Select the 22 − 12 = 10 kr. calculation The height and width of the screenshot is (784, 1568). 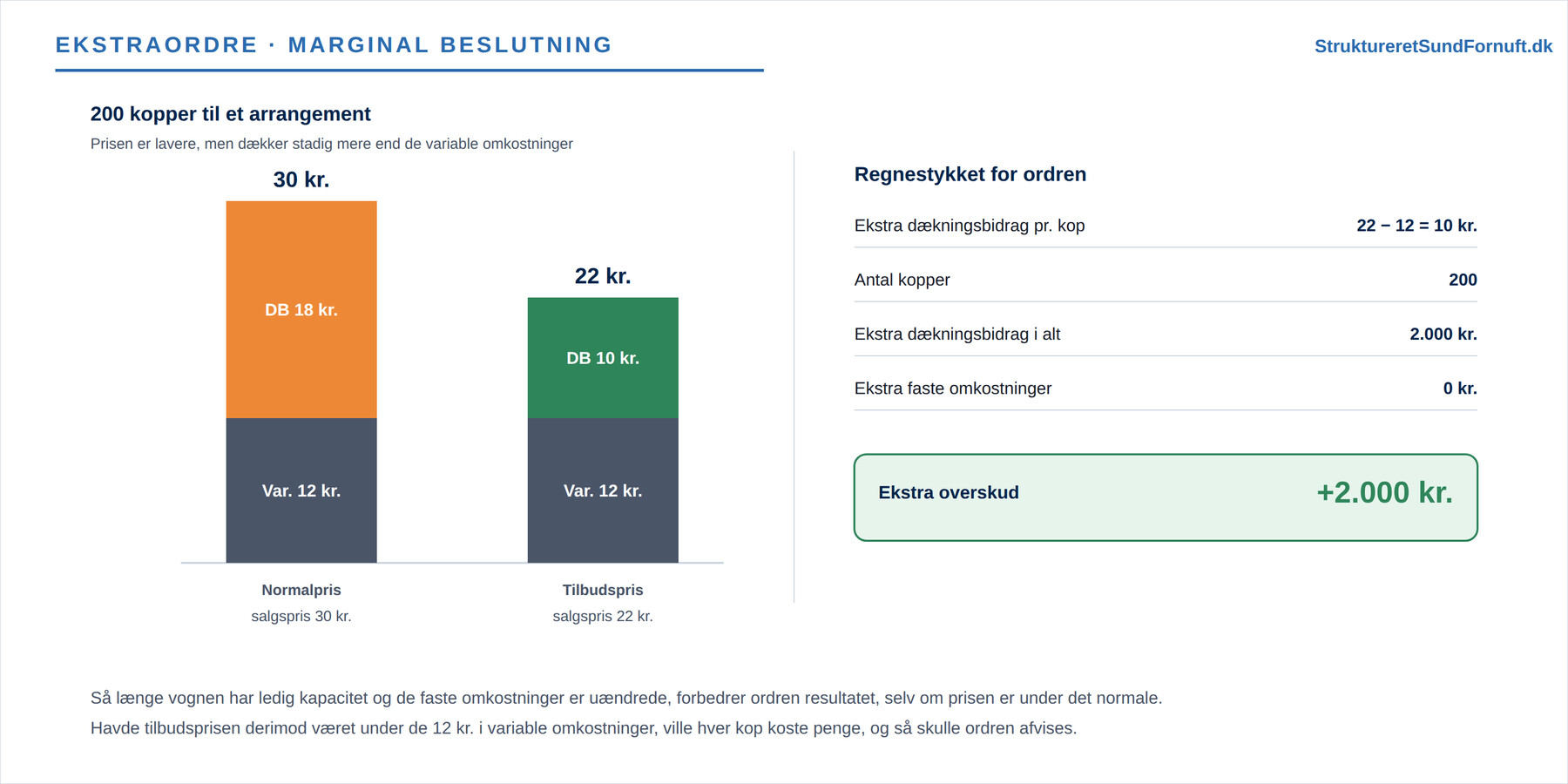tap(1416, 226)
